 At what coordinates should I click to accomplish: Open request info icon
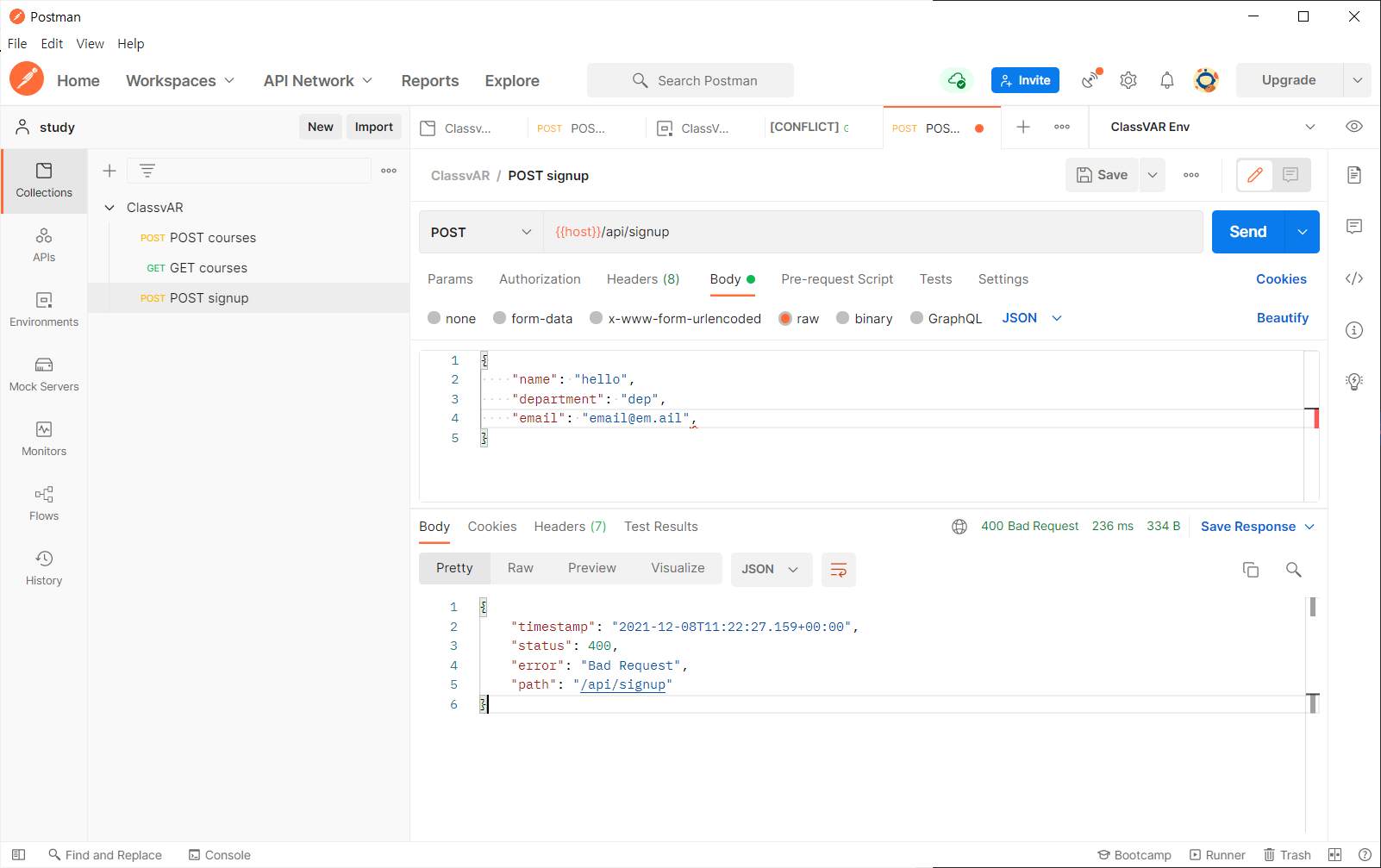1354,330
